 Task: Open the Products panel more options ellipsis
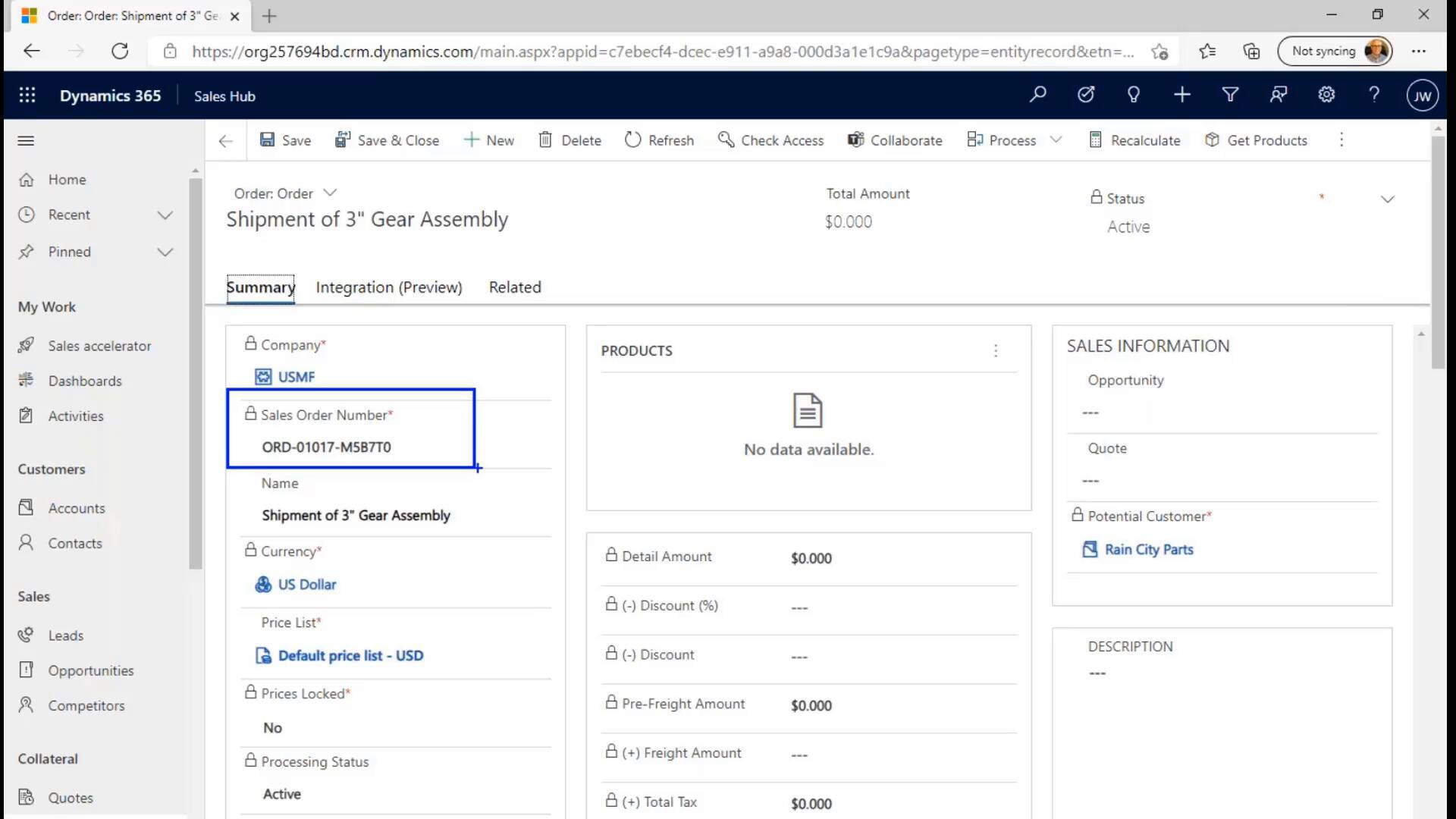tap(996, 350)
